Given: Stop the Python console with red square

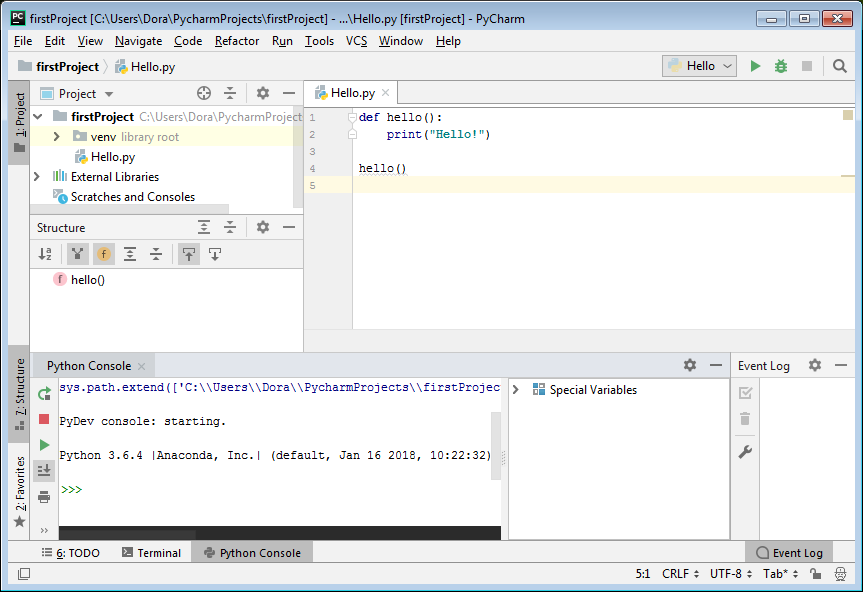Looking at the screenshot, I should (44, 419).
